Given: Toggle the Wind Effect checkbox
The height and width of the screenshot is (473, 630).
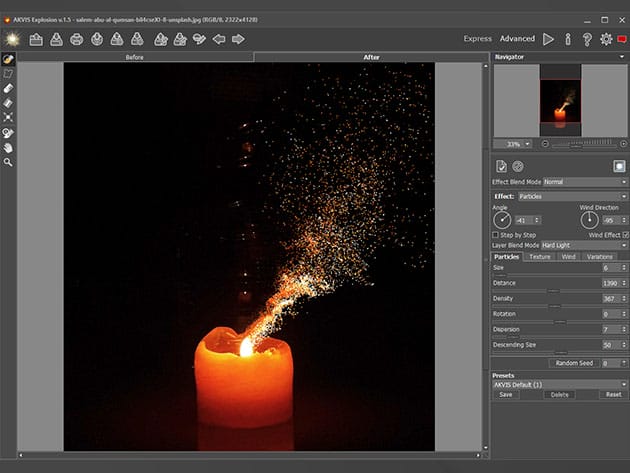Looking at the screenshot, I should coord(625,234).
